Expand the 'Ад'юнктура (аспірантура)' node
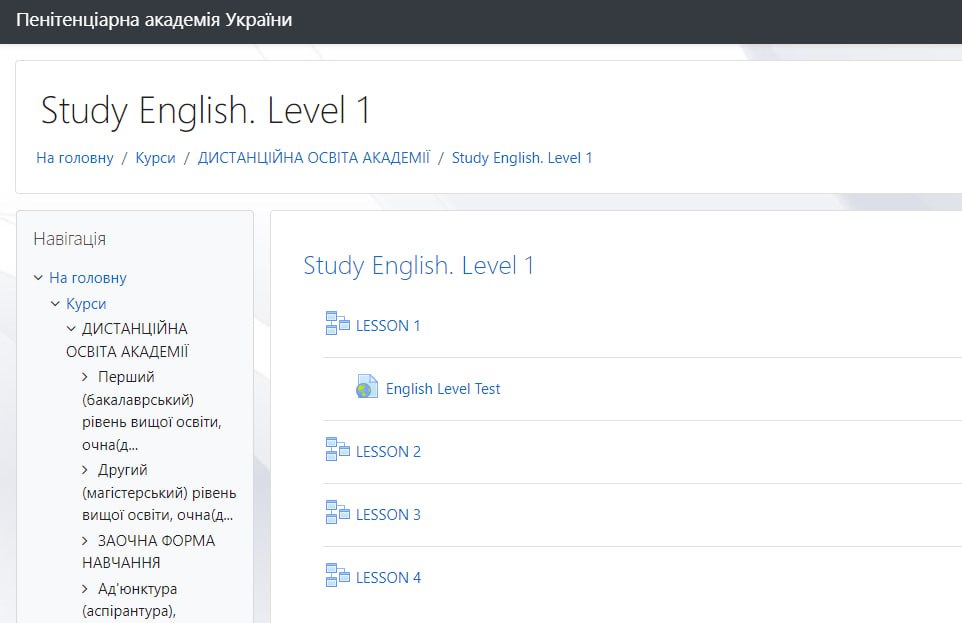 click(x=86, y=589)
